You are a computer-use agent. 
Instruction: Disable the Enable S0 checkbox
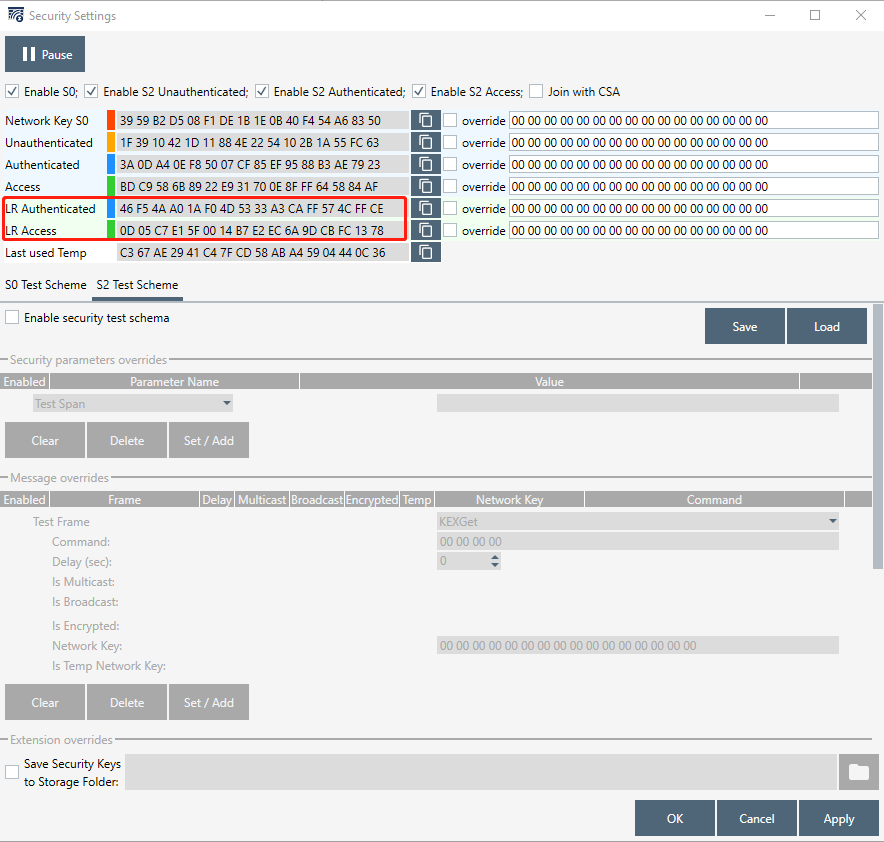(13, 91)
